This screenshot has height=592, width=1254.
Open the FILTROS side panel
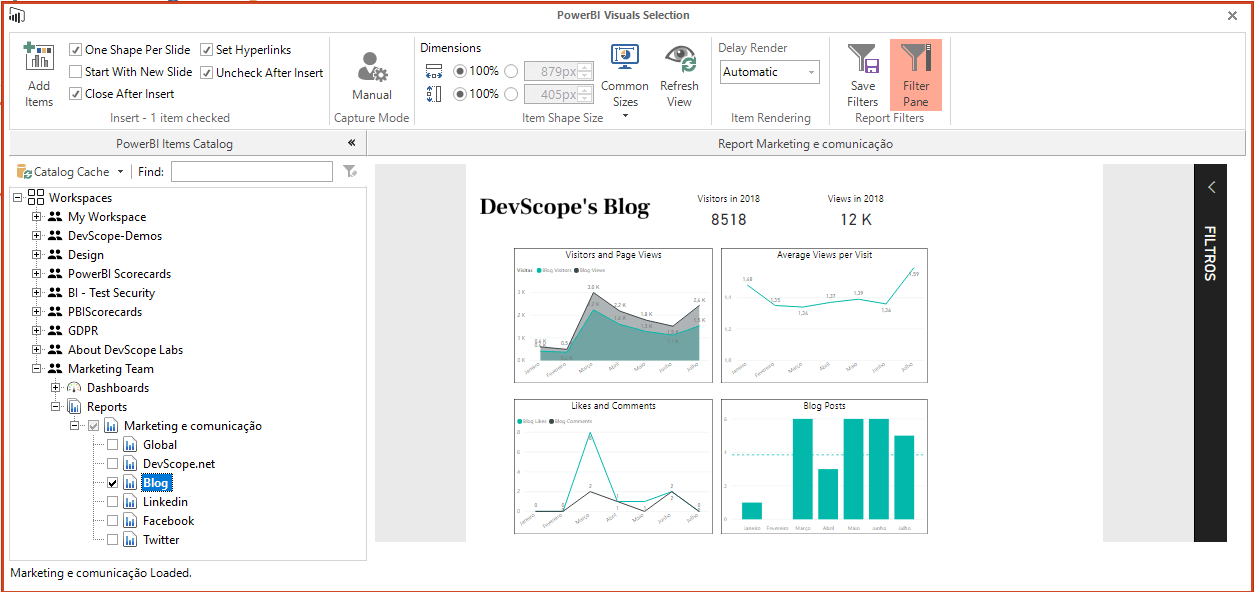click(x=1210, y=186)
